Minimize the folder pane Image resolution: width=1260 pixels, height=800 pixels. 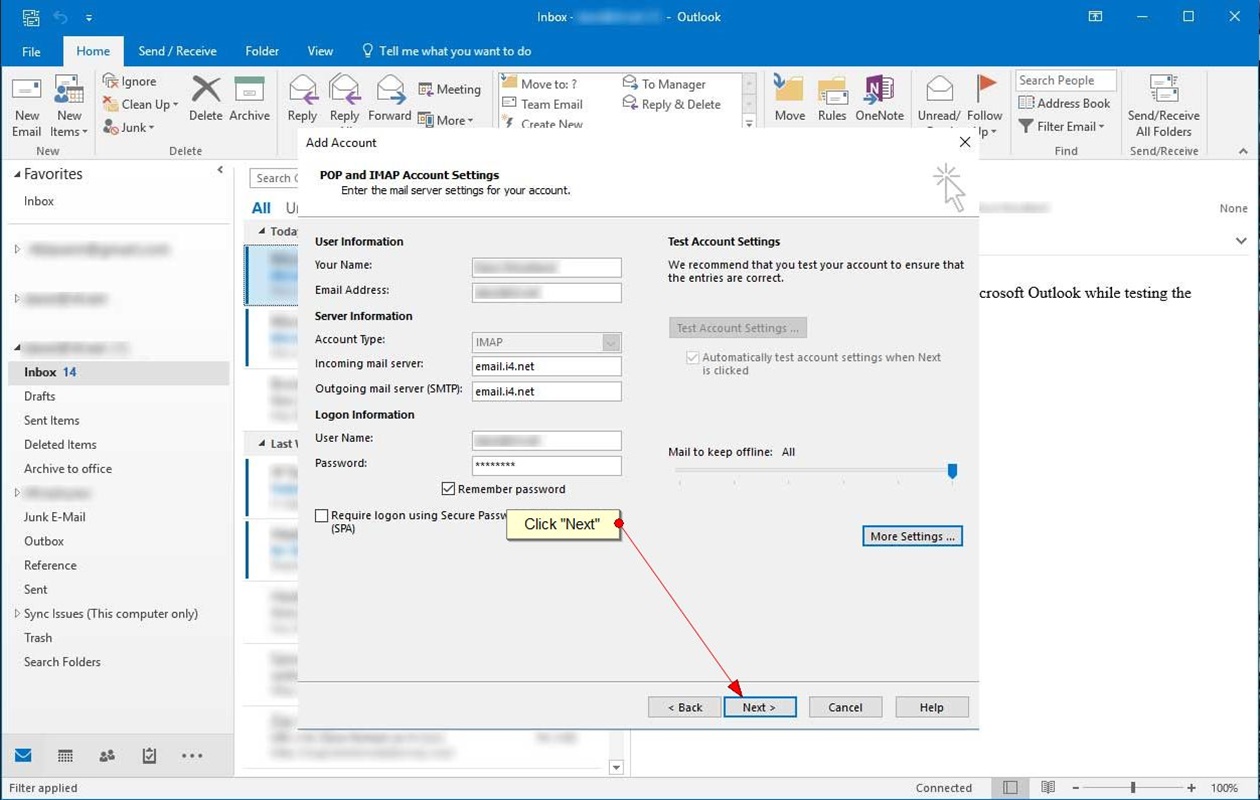221,171
